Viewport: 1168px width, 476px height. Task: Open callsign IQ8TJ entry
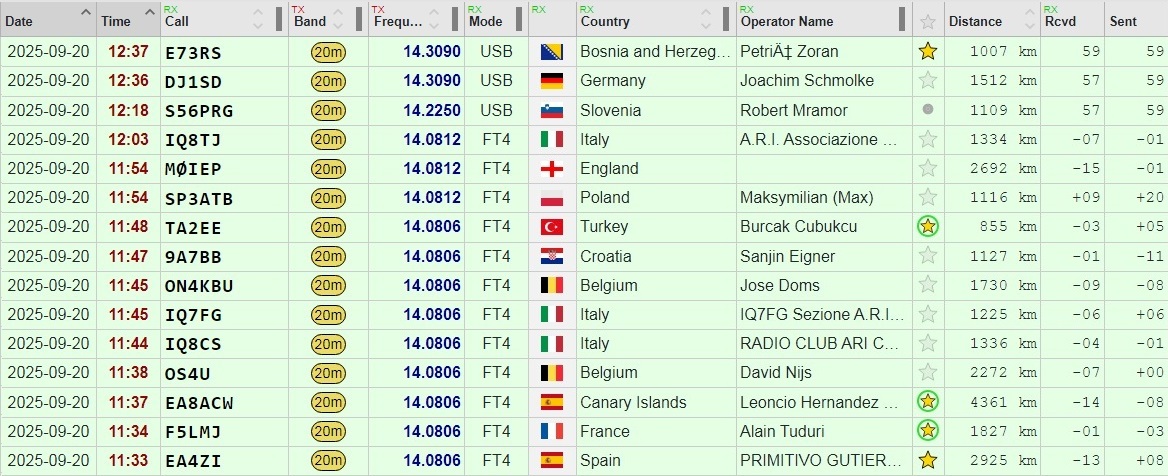coord(192,139)
